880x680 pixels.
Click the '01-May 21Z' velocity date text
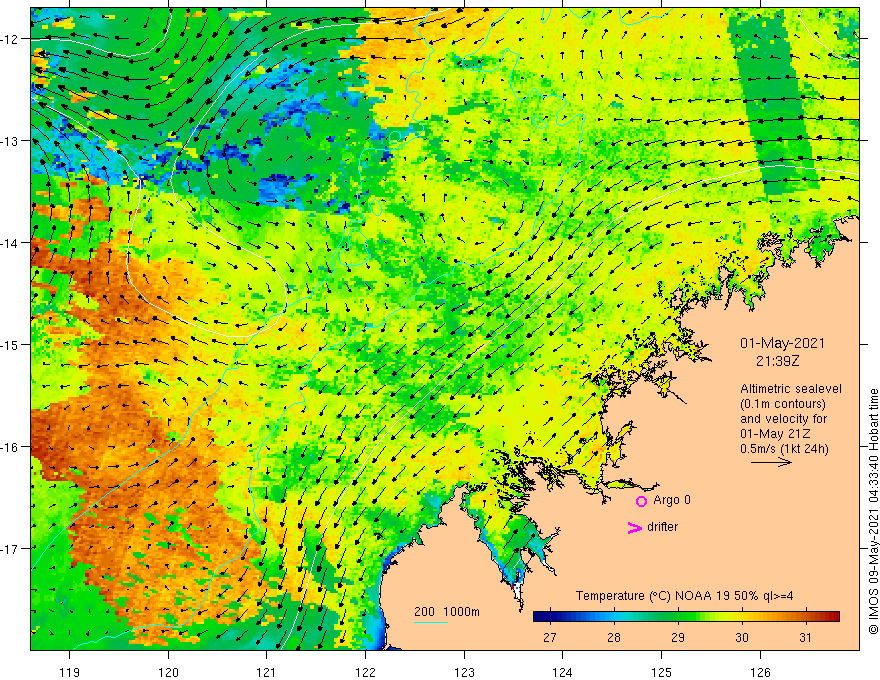[774, 434]
